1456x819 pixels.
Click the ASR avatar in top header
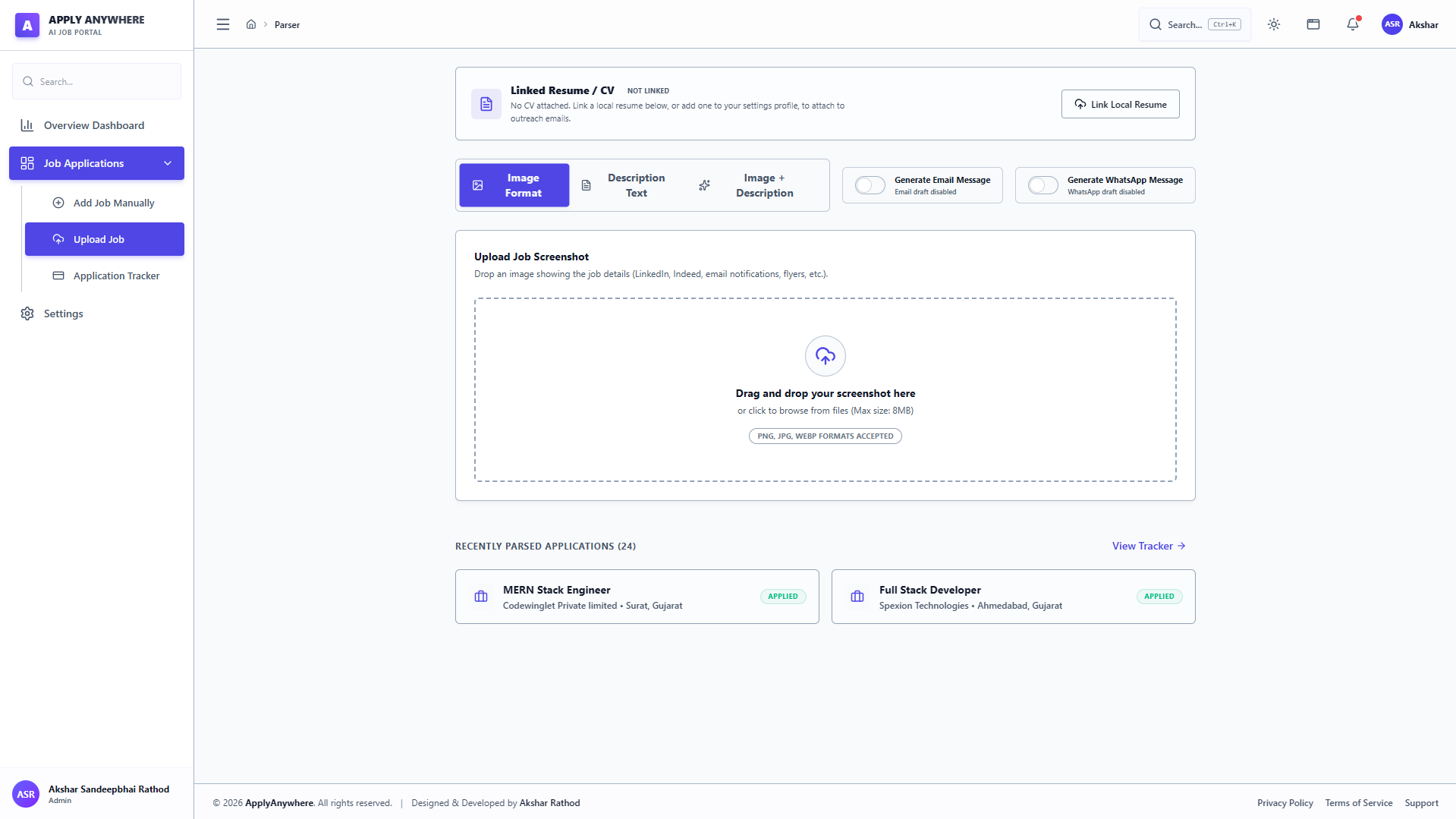point(1392,24)
